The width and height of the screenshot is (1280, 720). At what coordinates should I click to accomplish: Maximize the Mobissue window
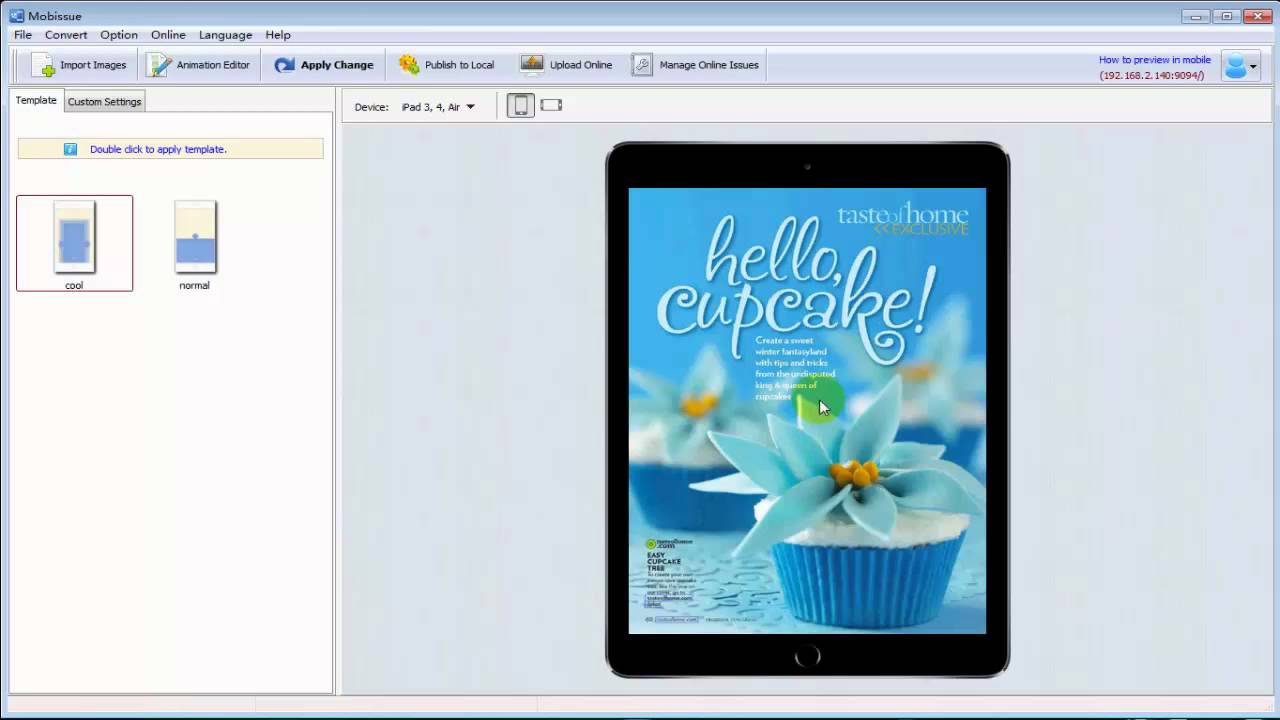1226,15
